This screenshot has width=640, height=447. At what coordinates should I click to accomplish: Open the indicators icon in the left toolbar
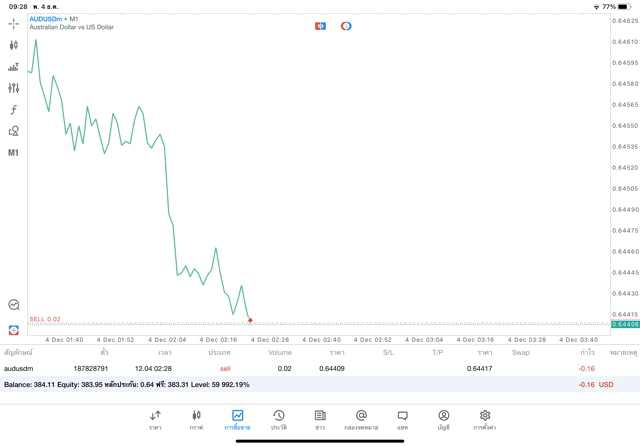point(14,67)
